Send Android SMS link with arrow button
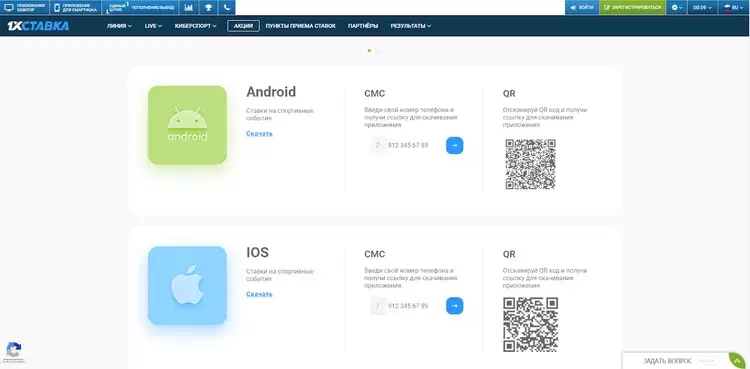Image resolution: width=750 pixels, height=369 pixels. [x=454, y=145]
